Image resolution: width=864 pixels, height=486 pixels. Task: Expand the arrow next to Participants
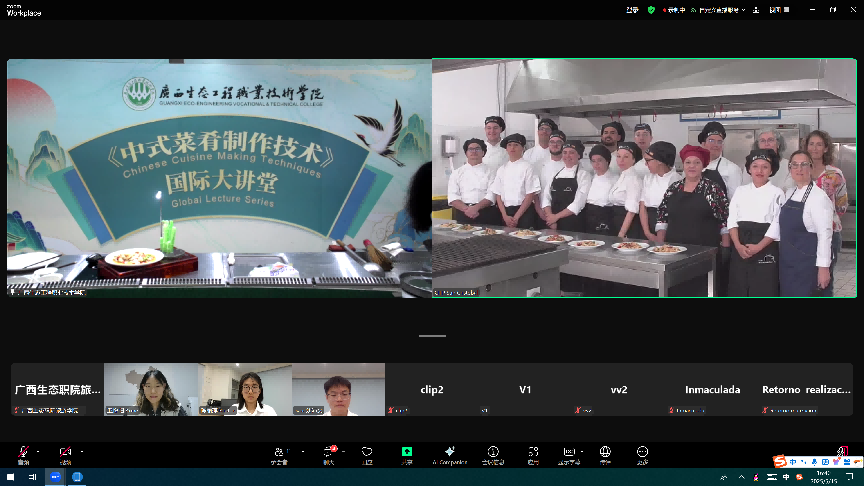[x=303, y=452]
